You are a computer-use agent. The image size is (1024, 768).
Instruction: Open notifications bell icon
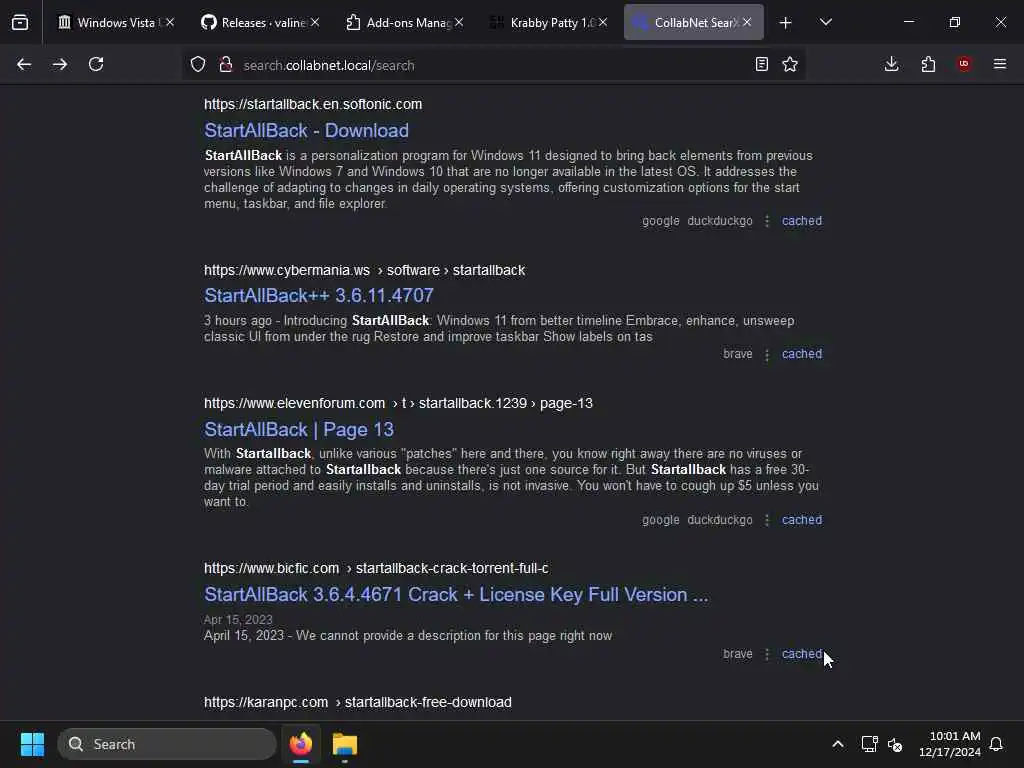[x=997, y=744]
